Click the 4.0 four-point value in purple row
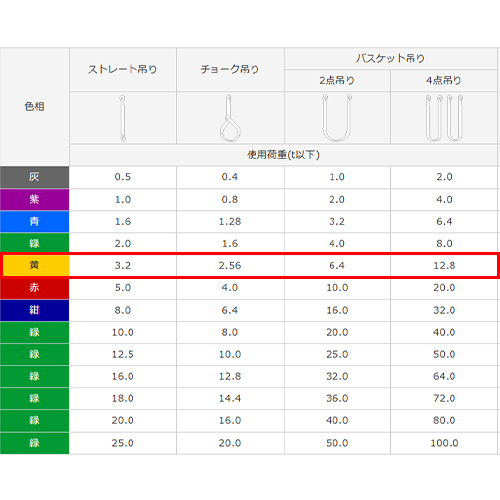Viewport: 500px width, 500px height. point(444,199)
